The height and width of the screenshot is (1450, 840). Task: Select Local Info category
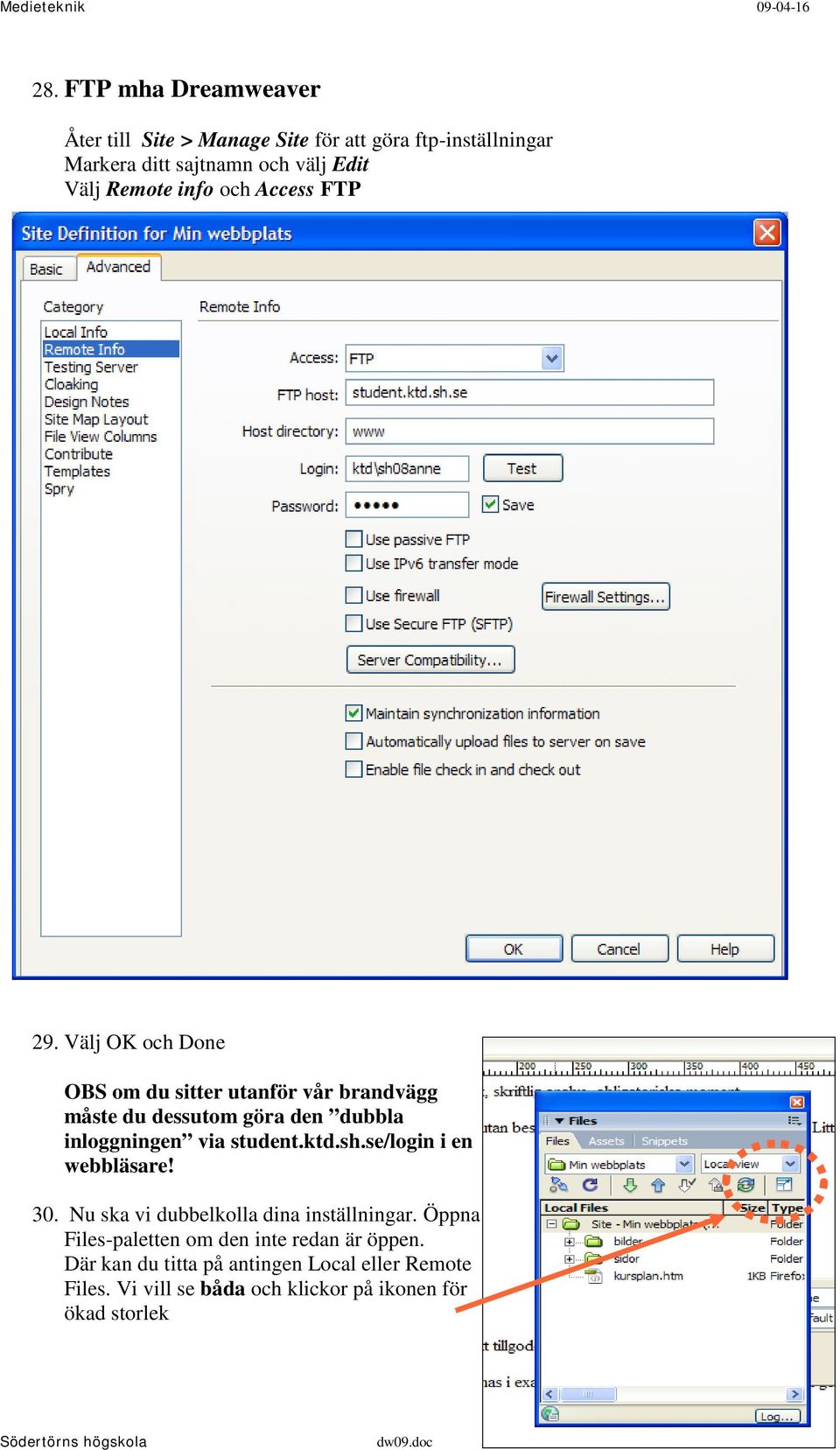(x=76, y=332)
